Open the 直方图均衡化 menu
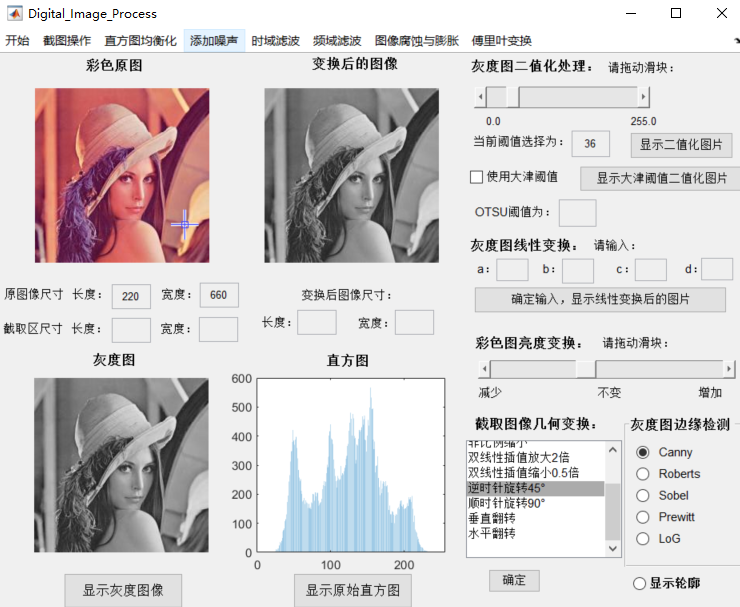The width and height of the screenshot is (740, 607). (x=141, y=41)
